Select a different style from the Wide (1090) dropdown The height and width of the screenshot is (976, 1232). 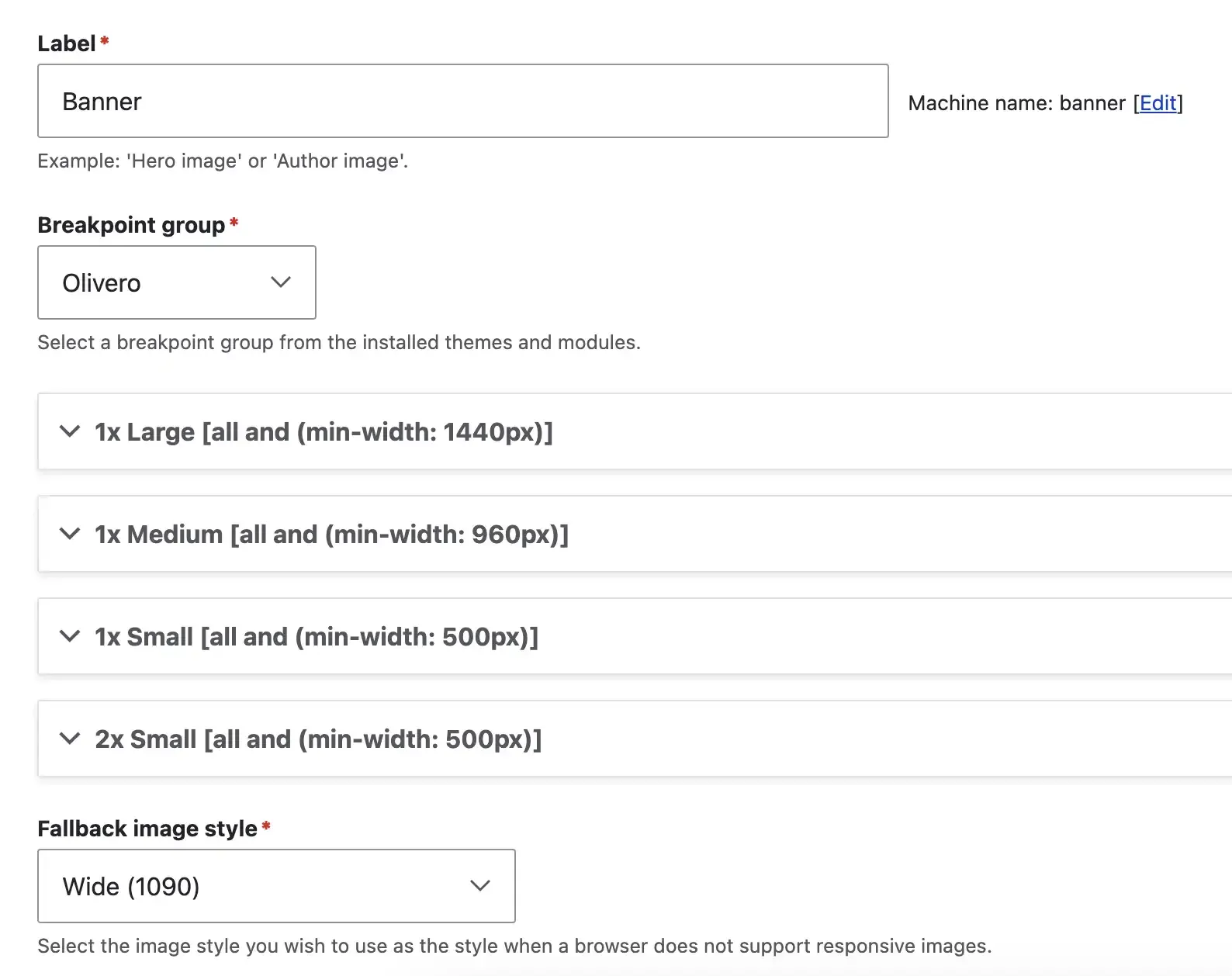[276, 886]
